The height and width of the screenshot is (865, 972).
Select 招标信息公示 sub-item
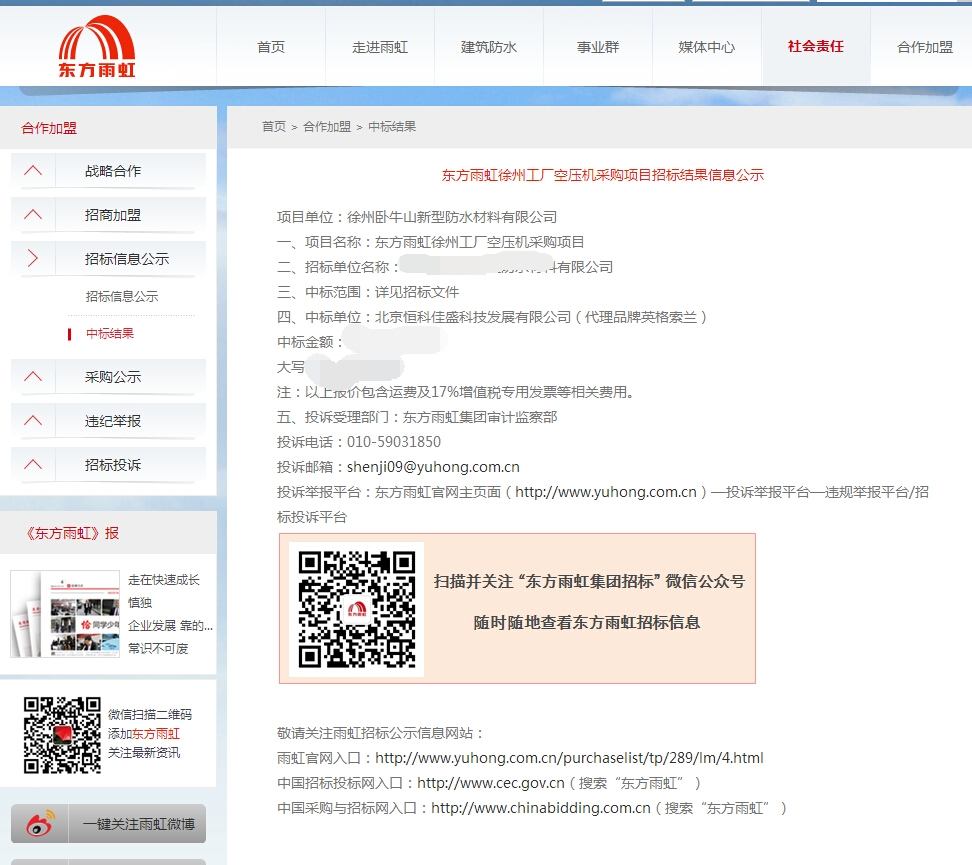point(122,296)
